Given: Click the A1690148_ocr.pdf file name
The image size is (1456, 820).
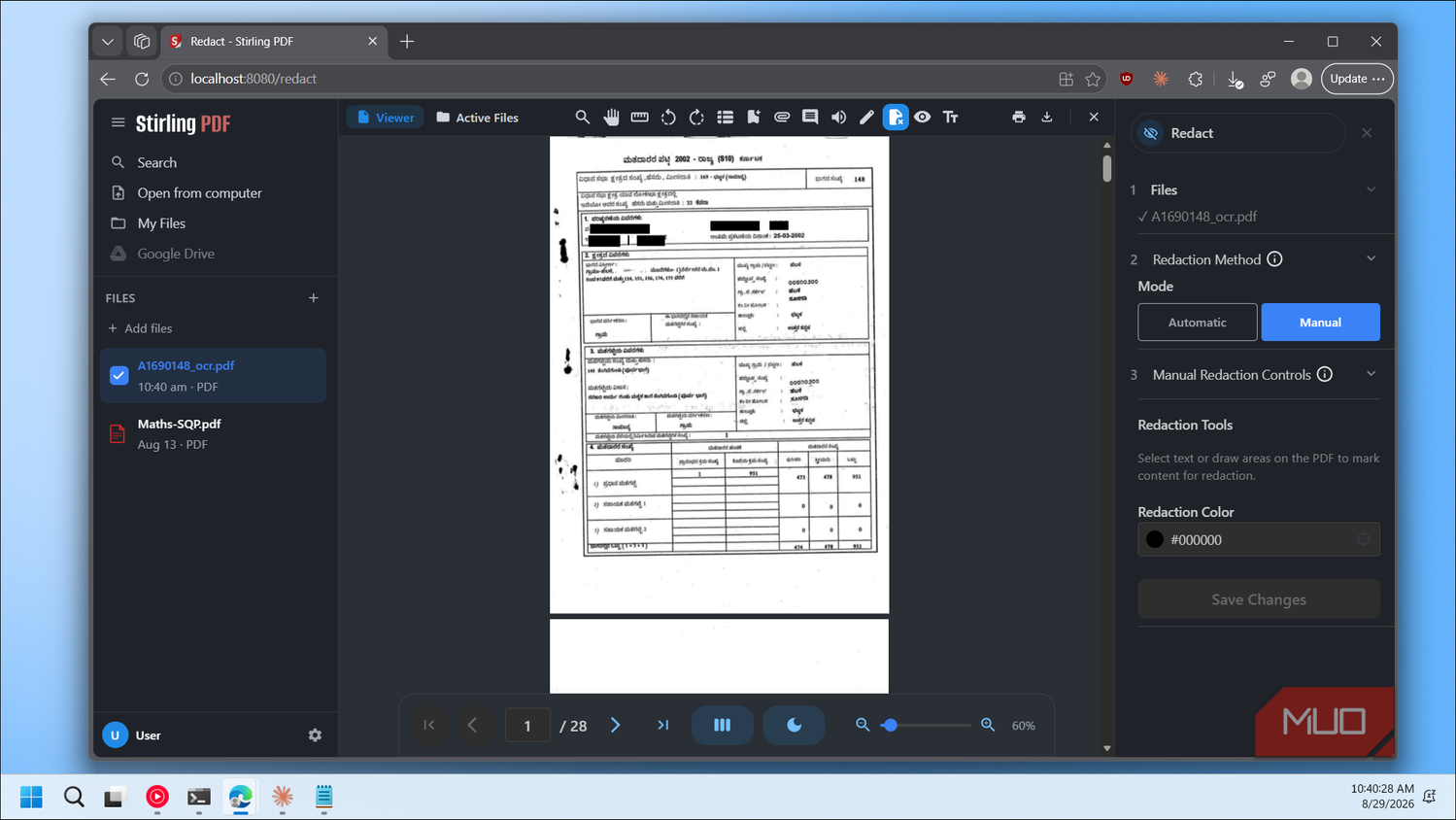Looking at the screenshot, I should pyautogui.click(x=186, y=365).
